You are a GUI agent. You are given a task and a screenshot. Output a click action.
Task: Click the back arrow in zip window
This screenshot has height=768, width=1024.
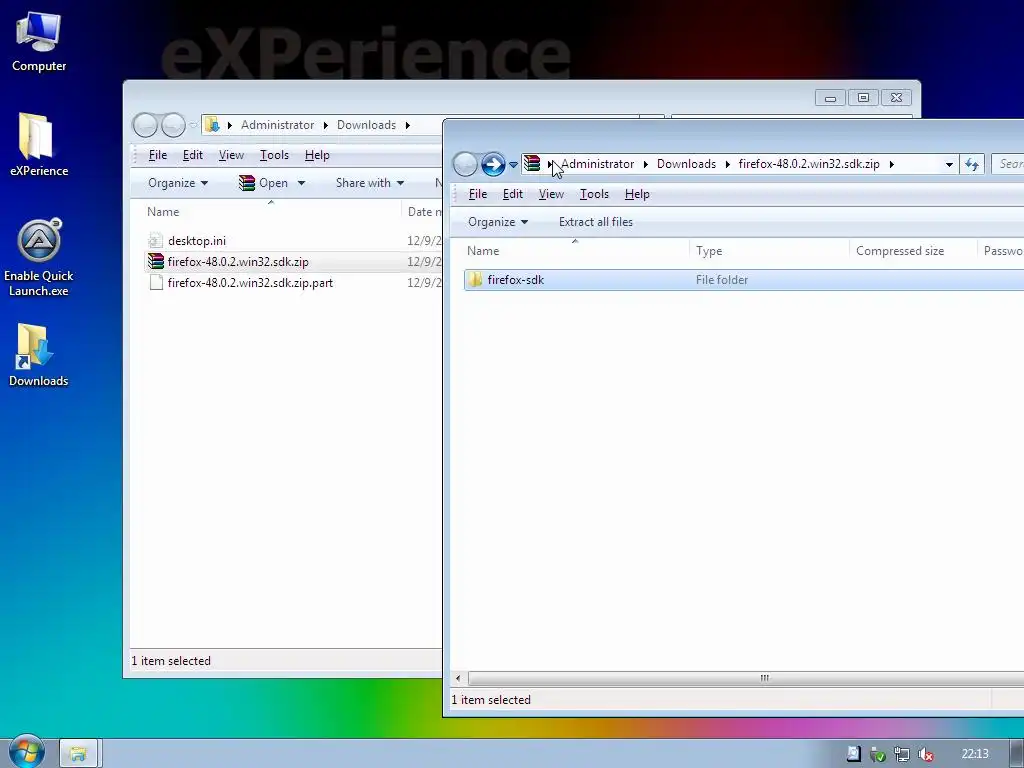tap(465, 164)
